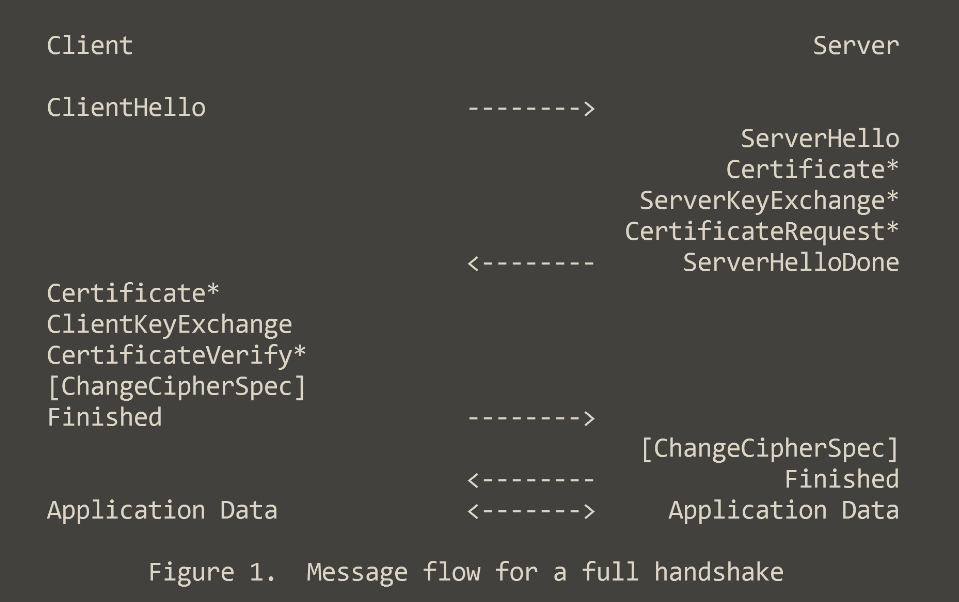This screenshot has height=602, width=959.
Task: Click the server's [ChangeCipherSpec] entry
Action: (769, 448)
